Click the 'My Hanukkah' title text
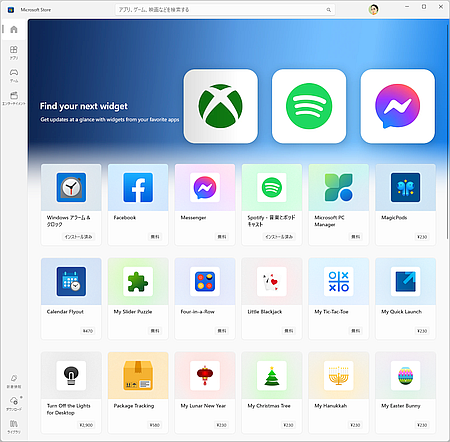Viewport: 450px width, 442px height. click(x=331, y=406)
